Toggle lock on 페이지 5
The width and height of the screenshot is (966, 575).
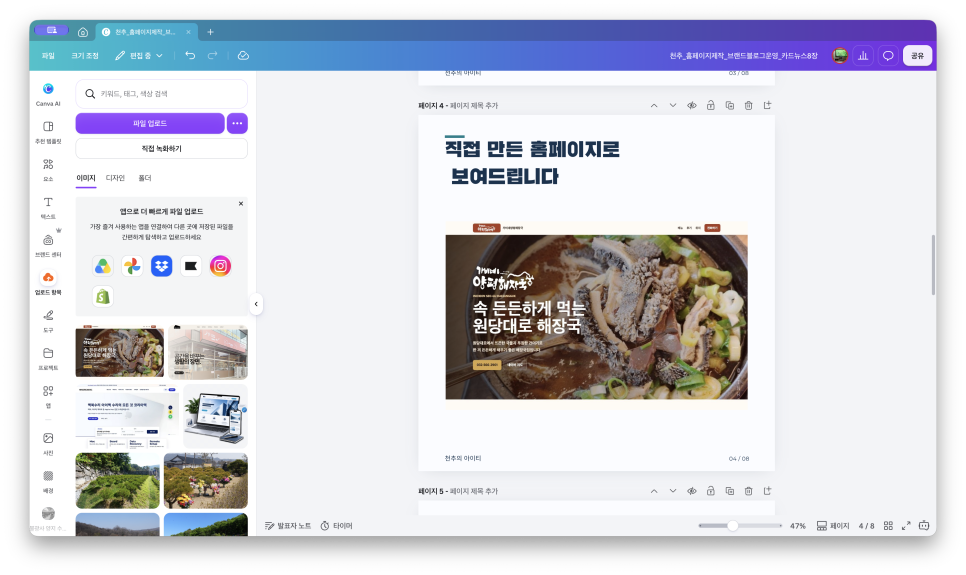710,491
